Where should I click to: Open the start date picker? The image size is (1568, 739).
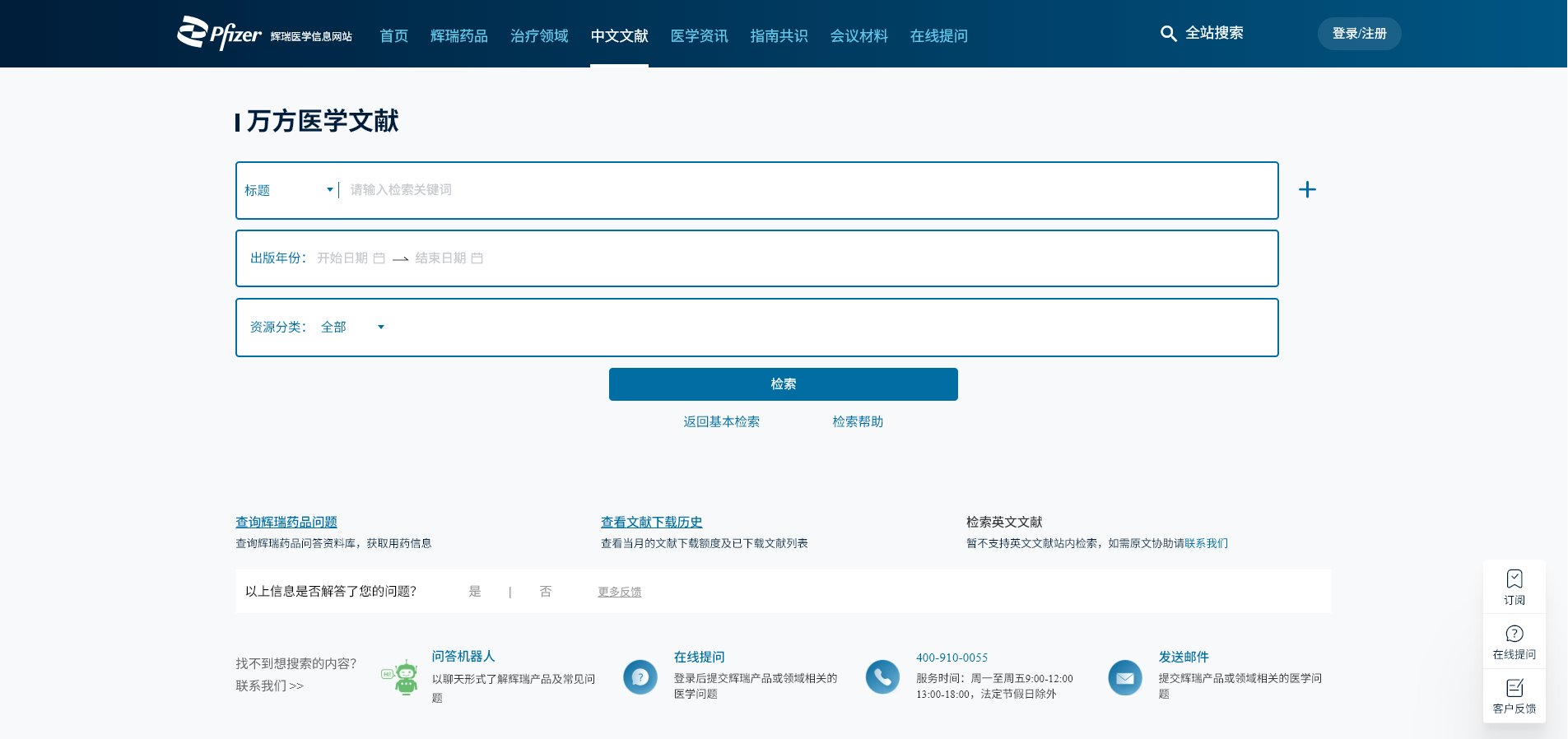(x=350, y=258)
